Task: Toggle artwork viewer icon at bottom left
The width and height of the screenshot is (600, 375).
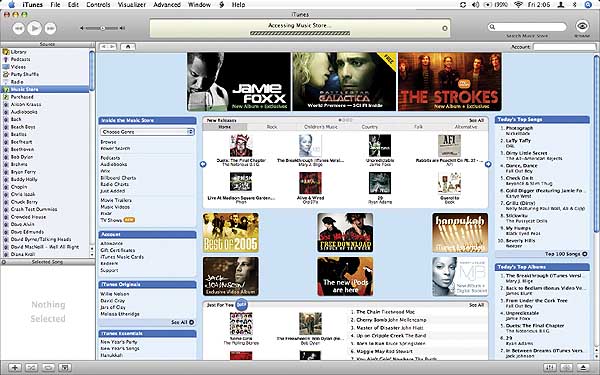Action: coord(65,367)
